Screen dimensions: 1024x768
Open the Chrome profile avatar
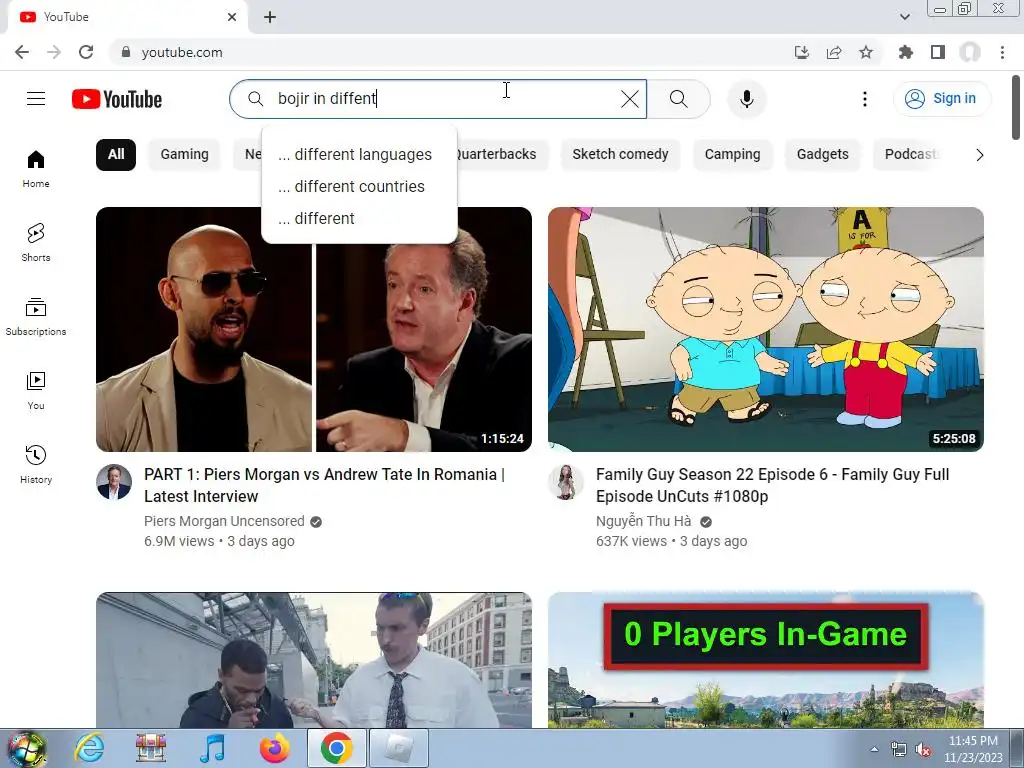(x=970, y=52)
